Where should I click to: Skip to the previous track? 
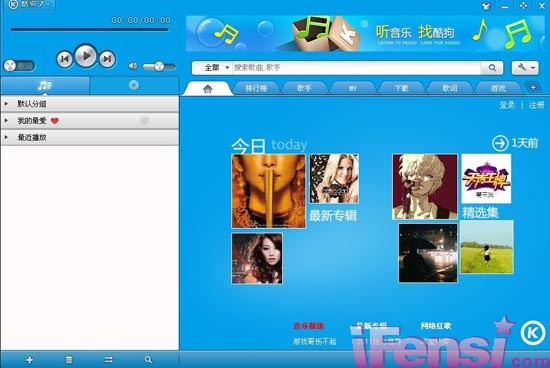65,59
